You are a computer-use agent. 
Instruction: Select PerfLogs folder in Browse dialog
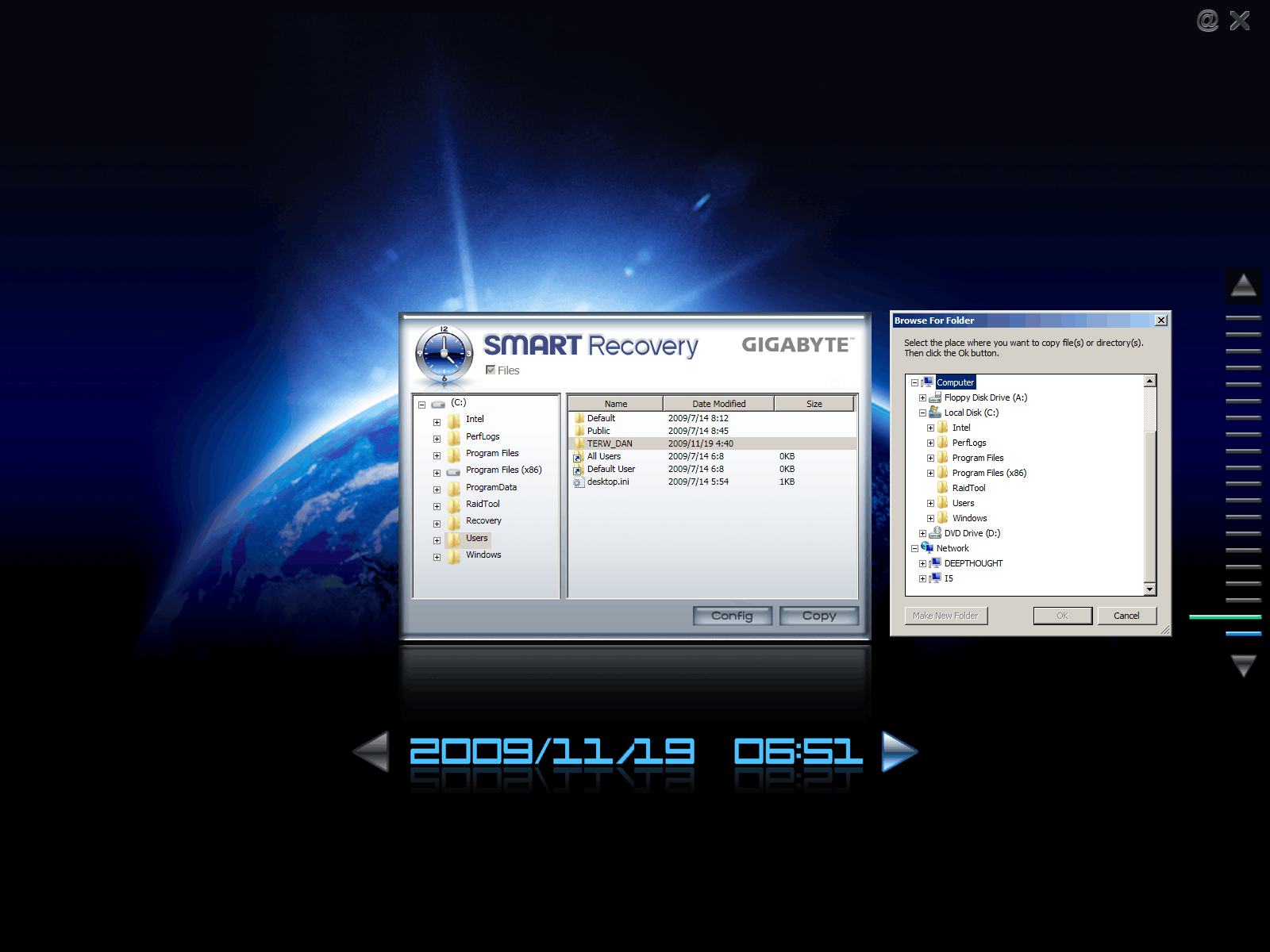pyautogui.click(x=969, y=443)
